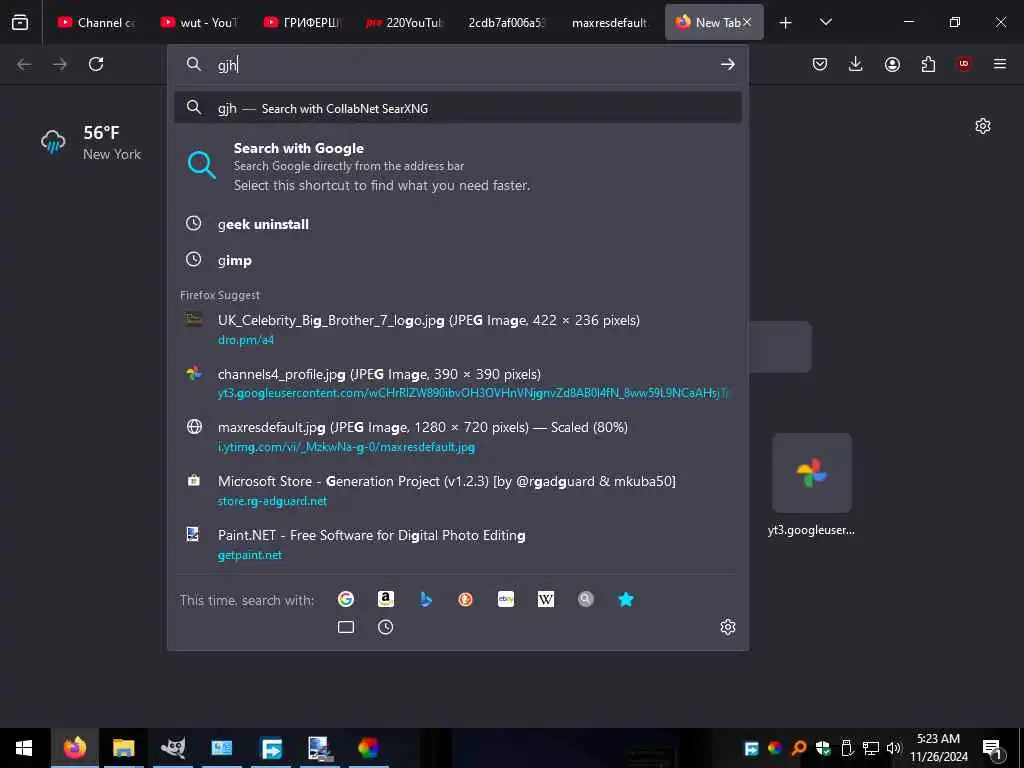
Task: Search this time in Bookmarks star
Action: tap(626, 599)
